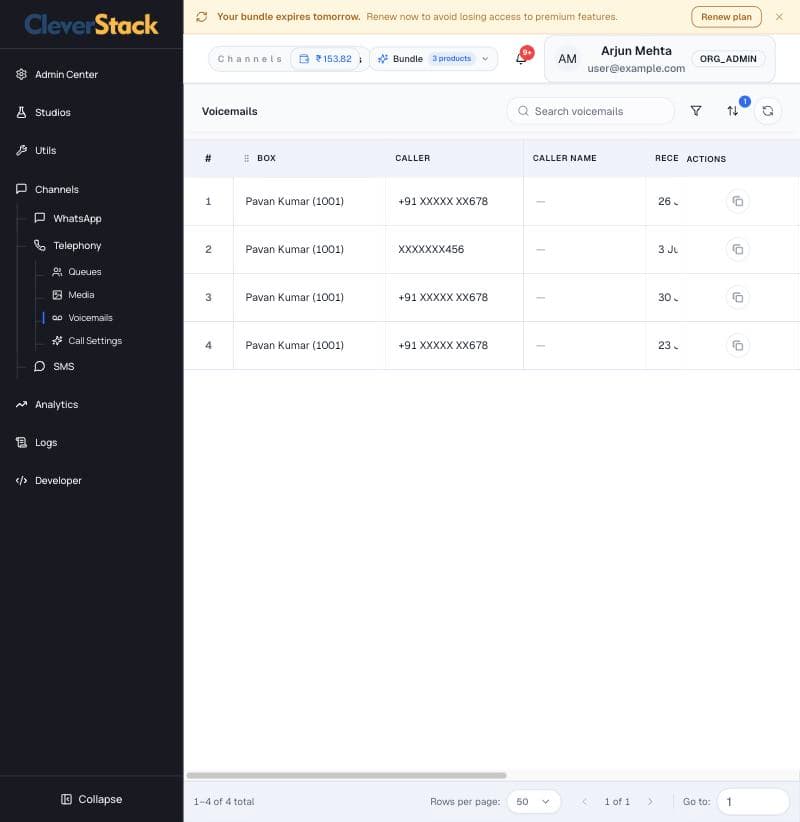
Task: Click Renew plan button
Action: (x=726, y=17)
